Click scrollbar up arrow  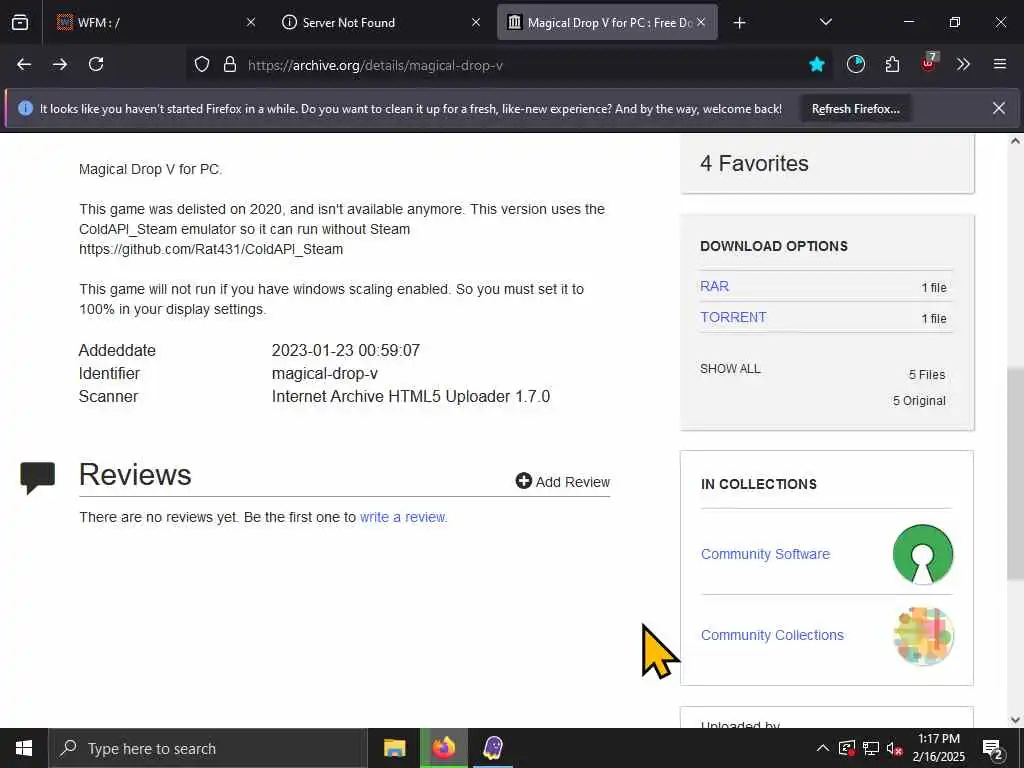pos(1015,140)
